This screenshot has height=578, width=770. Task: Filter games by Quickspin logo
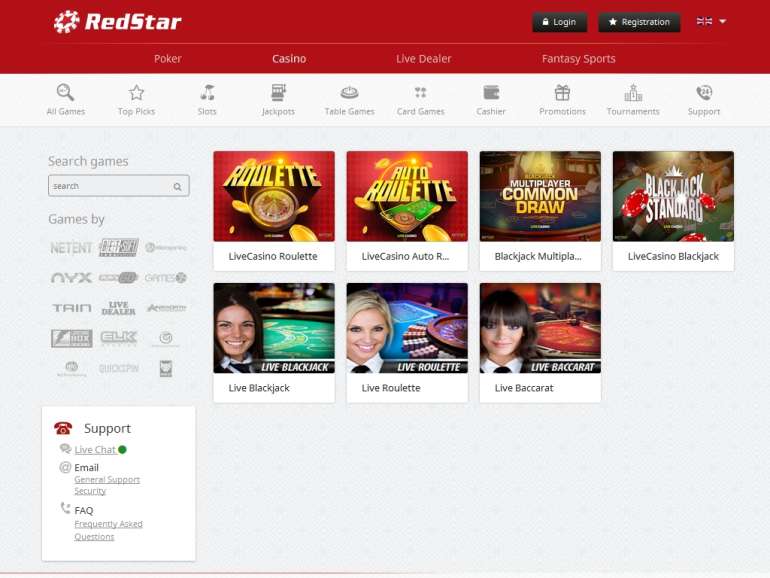coord(118,368)
